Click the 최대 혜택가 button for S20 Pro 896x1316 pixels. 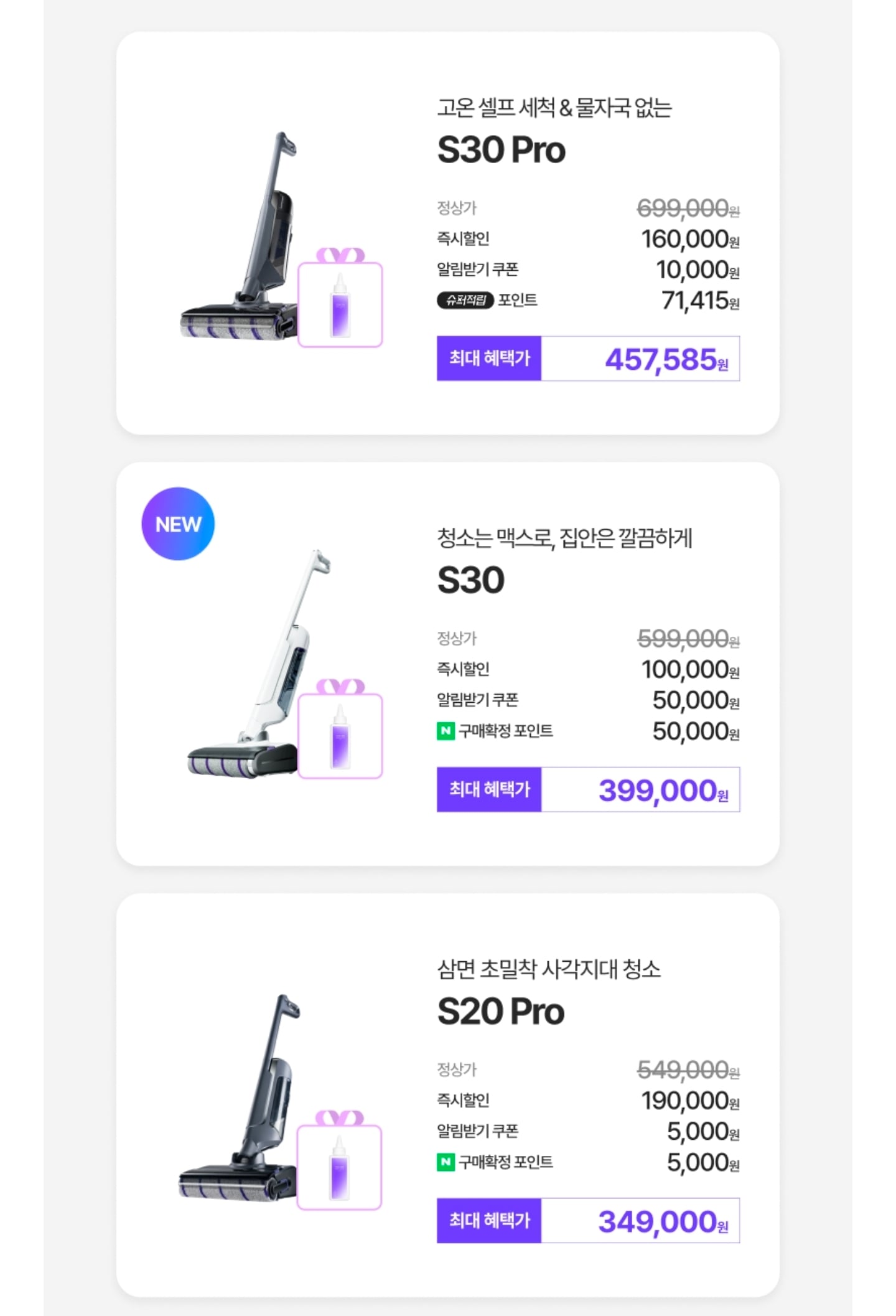coord(489,1220)
